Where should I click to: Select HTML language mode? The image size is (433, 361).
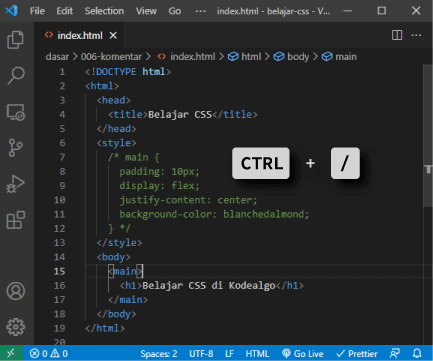click(257, 353)
